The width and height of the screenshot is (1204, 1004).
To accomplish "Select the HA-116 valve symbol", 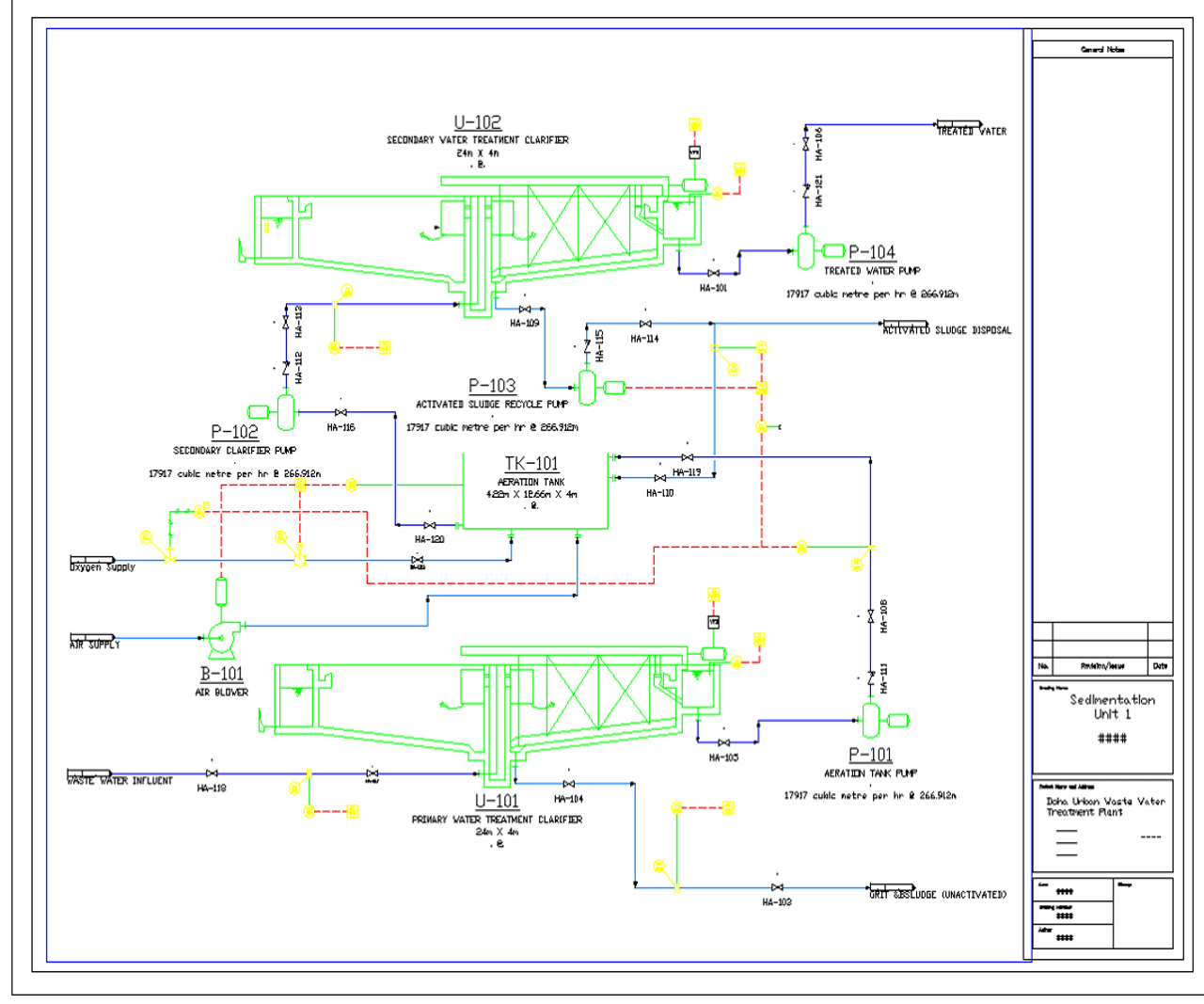I will click(341, 413).
